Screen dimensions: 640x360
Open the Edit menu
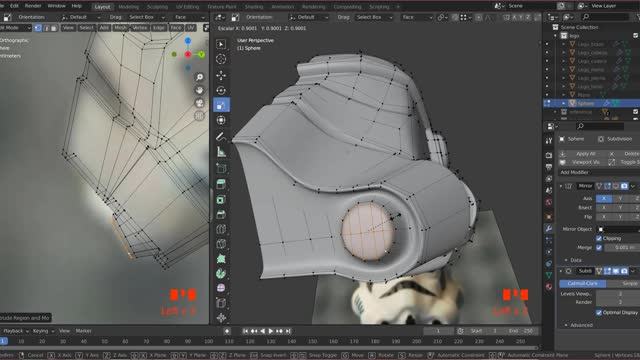click(x=14, y=6)
